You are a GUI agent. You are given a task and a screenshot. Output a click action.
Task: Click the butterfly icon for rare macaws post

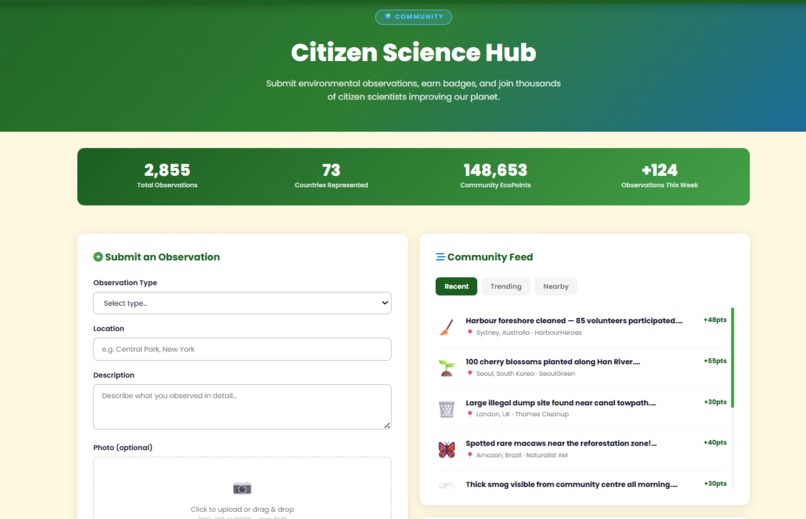(447, 450)
